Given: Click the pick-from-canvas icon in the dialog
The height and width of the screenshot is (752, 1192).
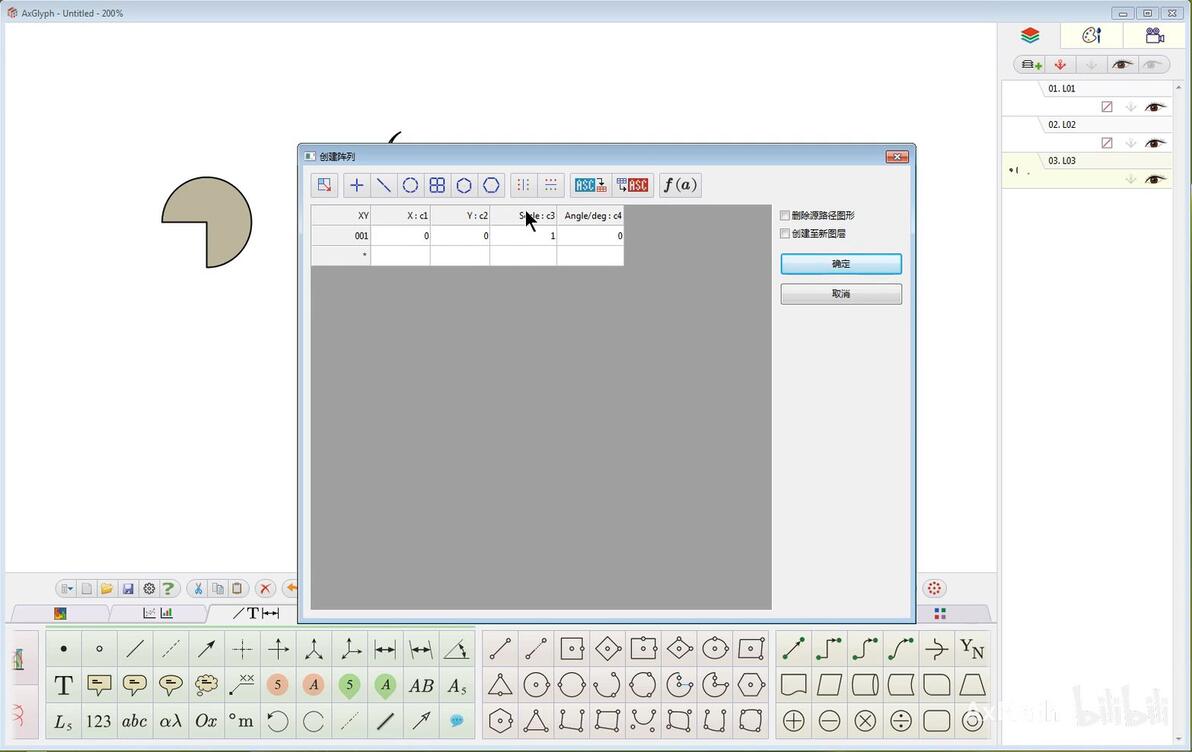Looking at the screenshot, I should point(325,185).
